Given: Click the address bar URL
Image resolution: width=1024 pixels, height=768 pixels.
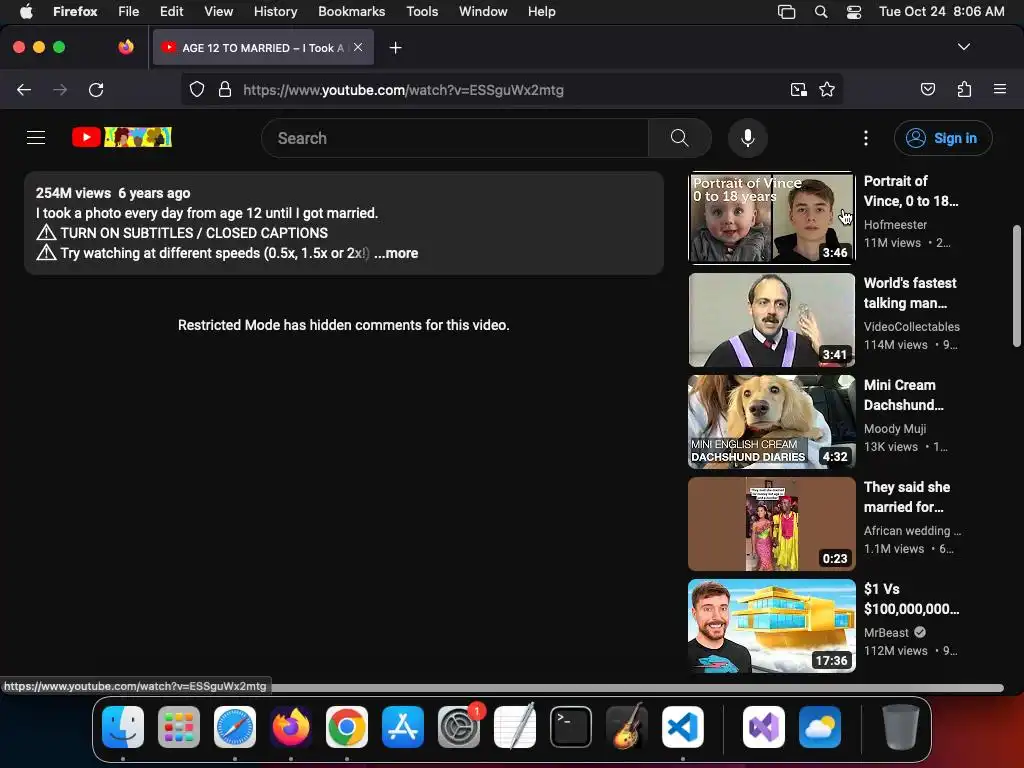Looking at the screenshot, I should [x=403, y=90].
